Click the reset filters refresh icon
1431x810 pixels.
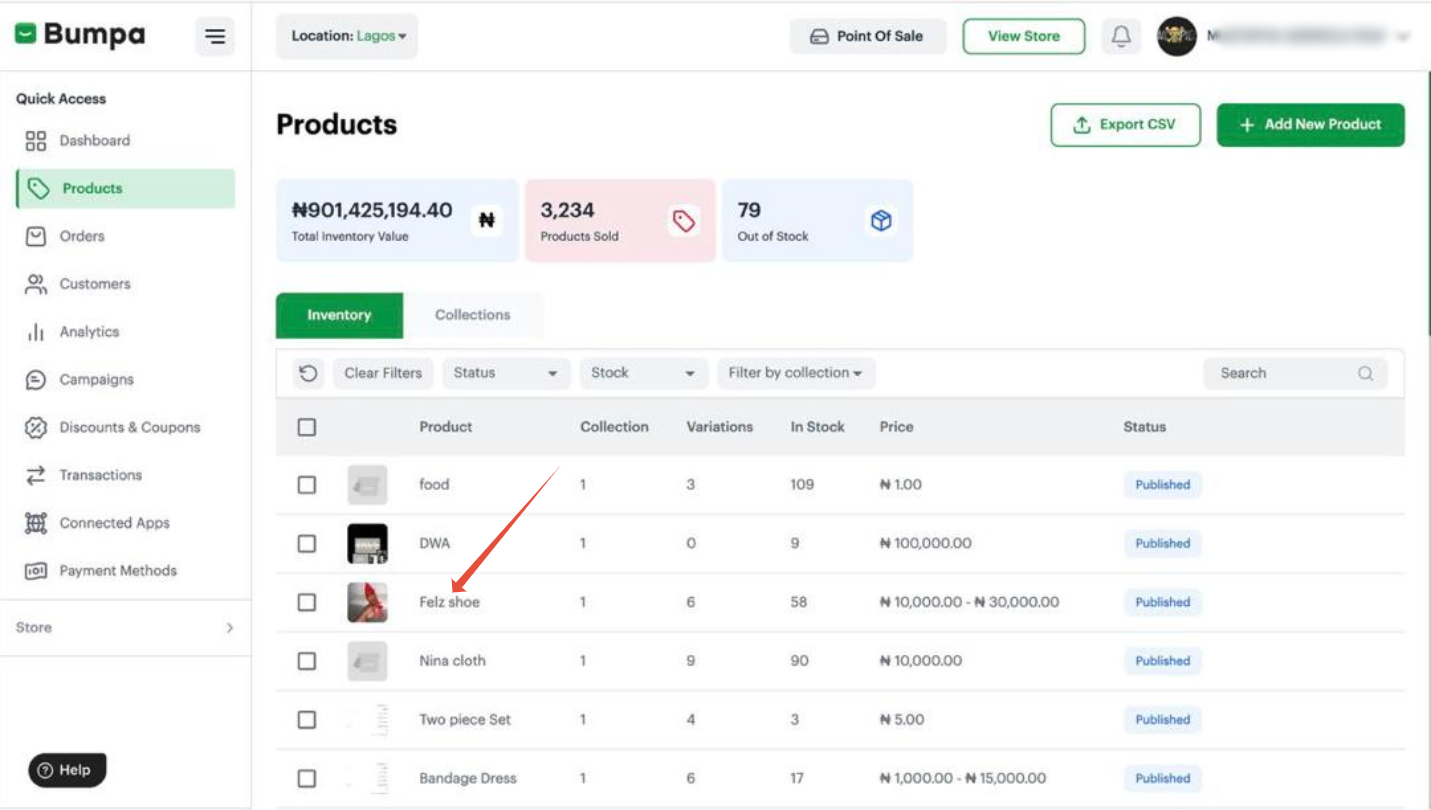pos(309,373)
